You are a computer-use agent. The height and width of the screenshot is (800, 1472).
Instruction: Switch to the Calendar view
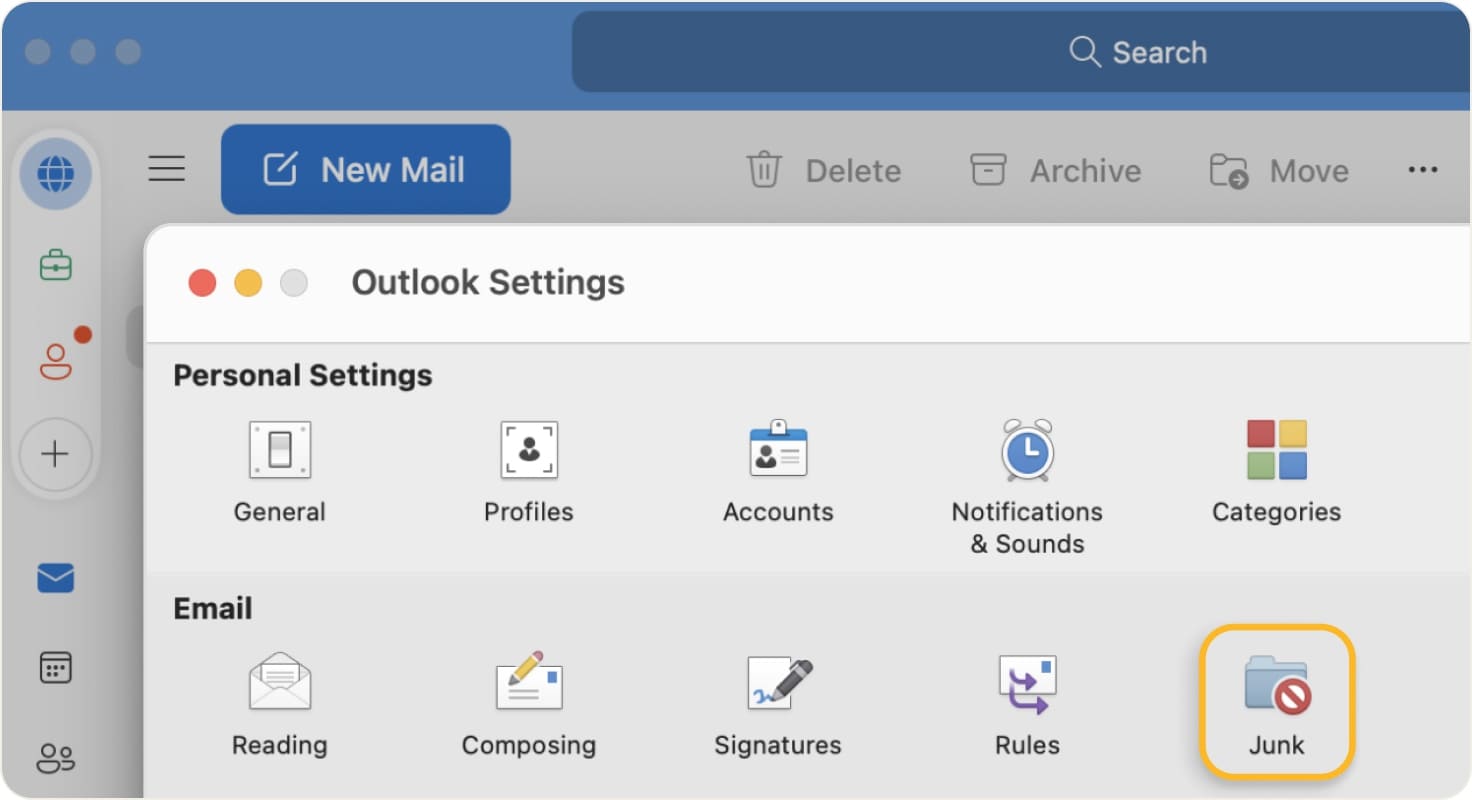pyautogui.click(x=56, y=668)
